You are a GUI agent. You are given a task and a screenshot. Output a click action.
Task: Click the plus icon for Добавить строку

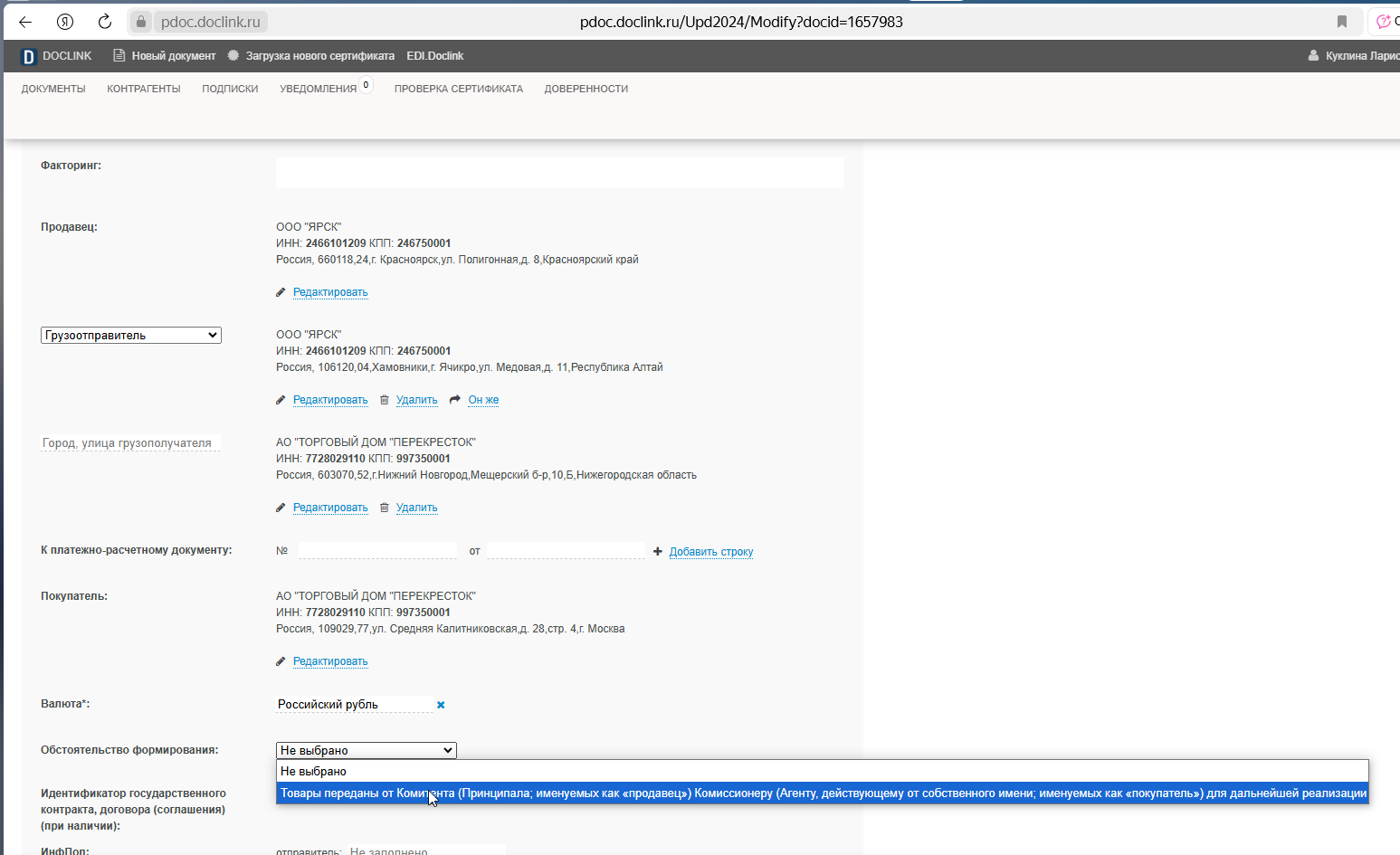coord(658,551)
